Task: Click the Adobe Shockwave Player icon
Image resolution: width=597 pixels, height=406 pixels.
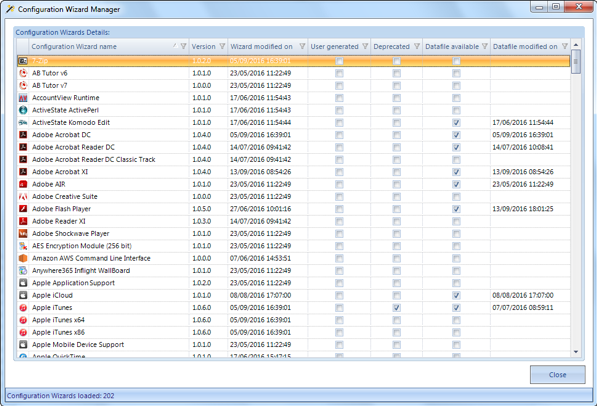Action: (x=23, y=233)
